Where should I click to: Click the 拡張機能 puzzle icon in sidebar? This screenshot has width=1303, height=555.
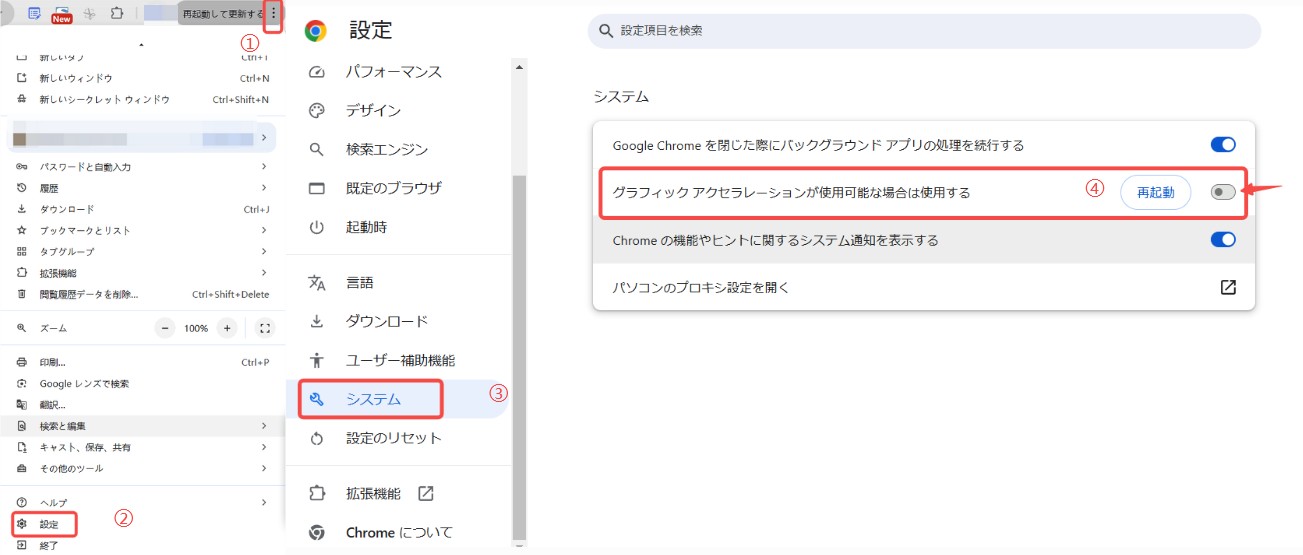click(x=317, y=493)
